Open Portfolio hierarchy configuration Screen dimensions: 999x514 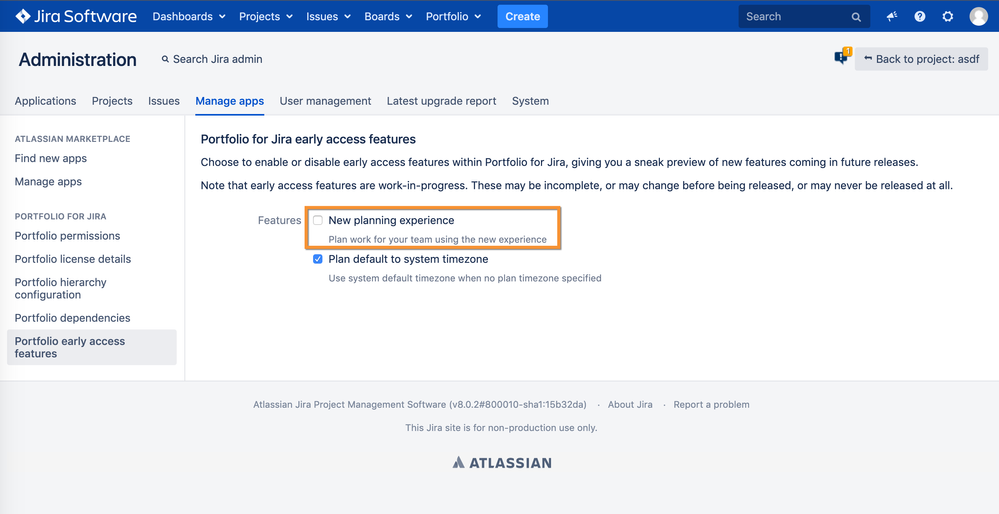coord(61,289)
